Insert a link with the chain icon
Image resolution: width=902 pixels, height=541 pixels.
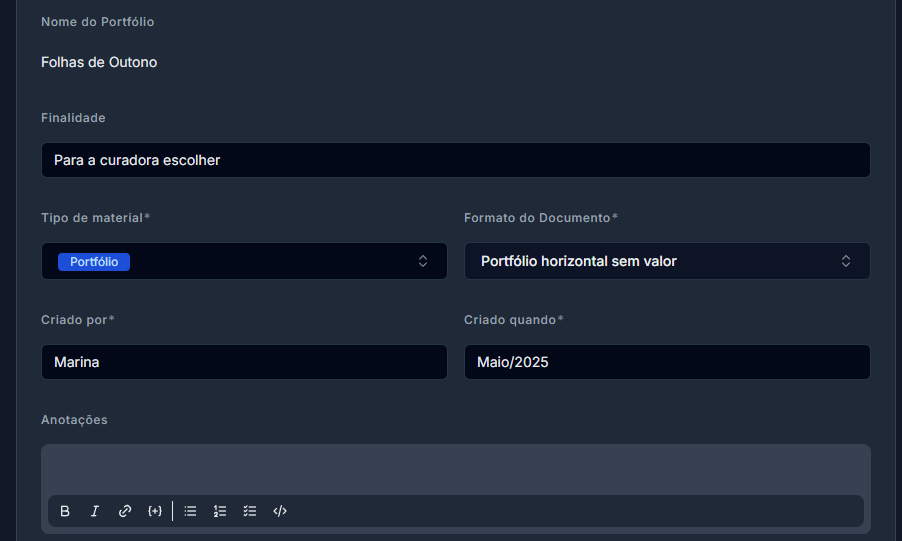coord(125,511)
